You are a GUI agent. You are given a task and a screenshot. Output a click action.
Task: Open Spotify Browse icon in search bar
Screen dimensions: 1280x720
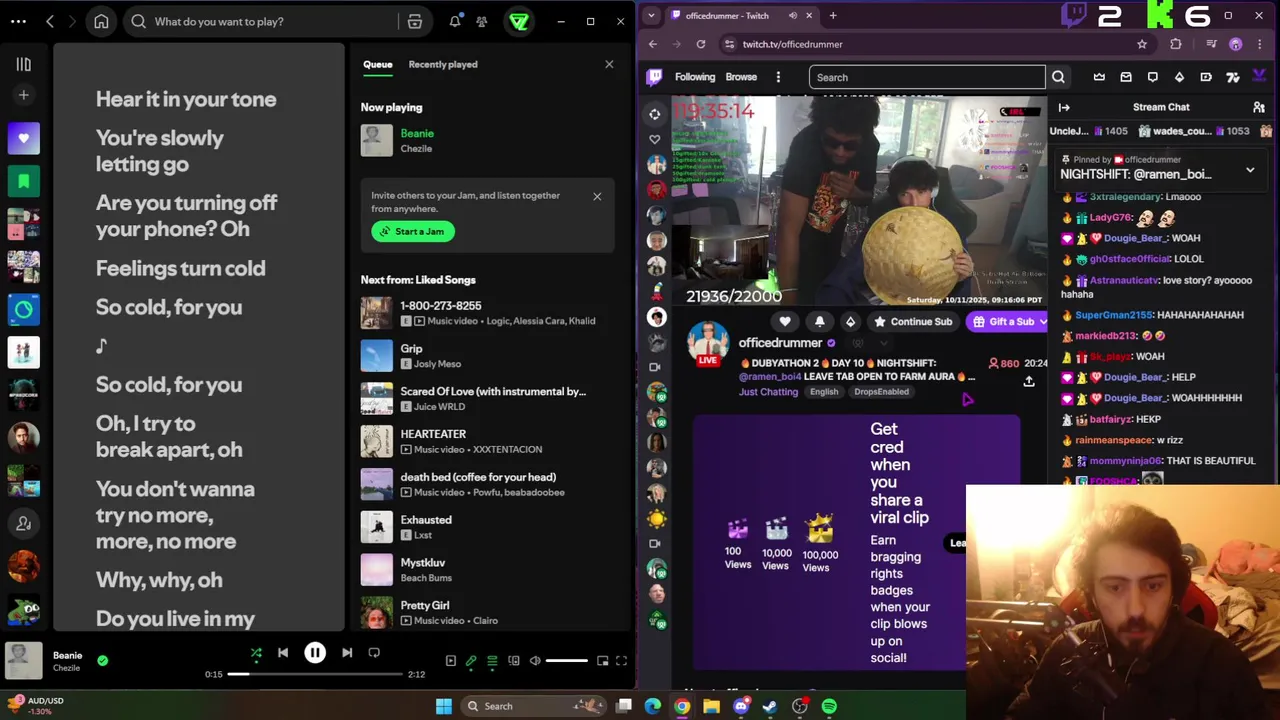coord(414,21)
